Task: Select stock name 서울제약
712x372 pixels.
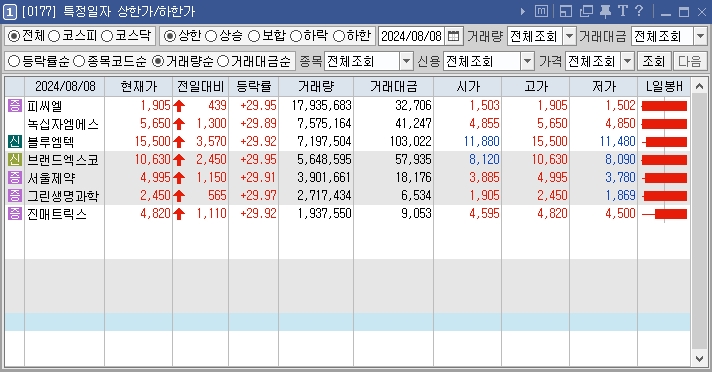Action: (51, 178)
